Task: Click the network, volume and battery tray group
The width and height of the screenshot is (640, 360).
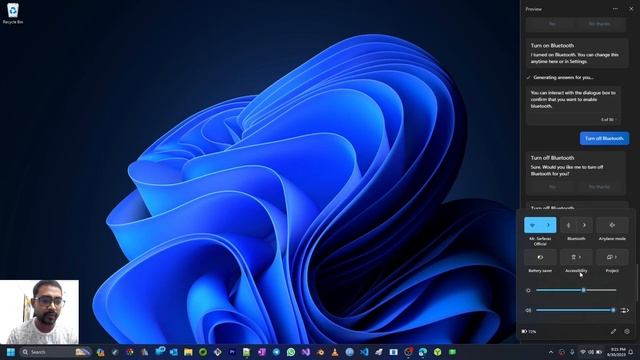Action: [x=591, y=352]
